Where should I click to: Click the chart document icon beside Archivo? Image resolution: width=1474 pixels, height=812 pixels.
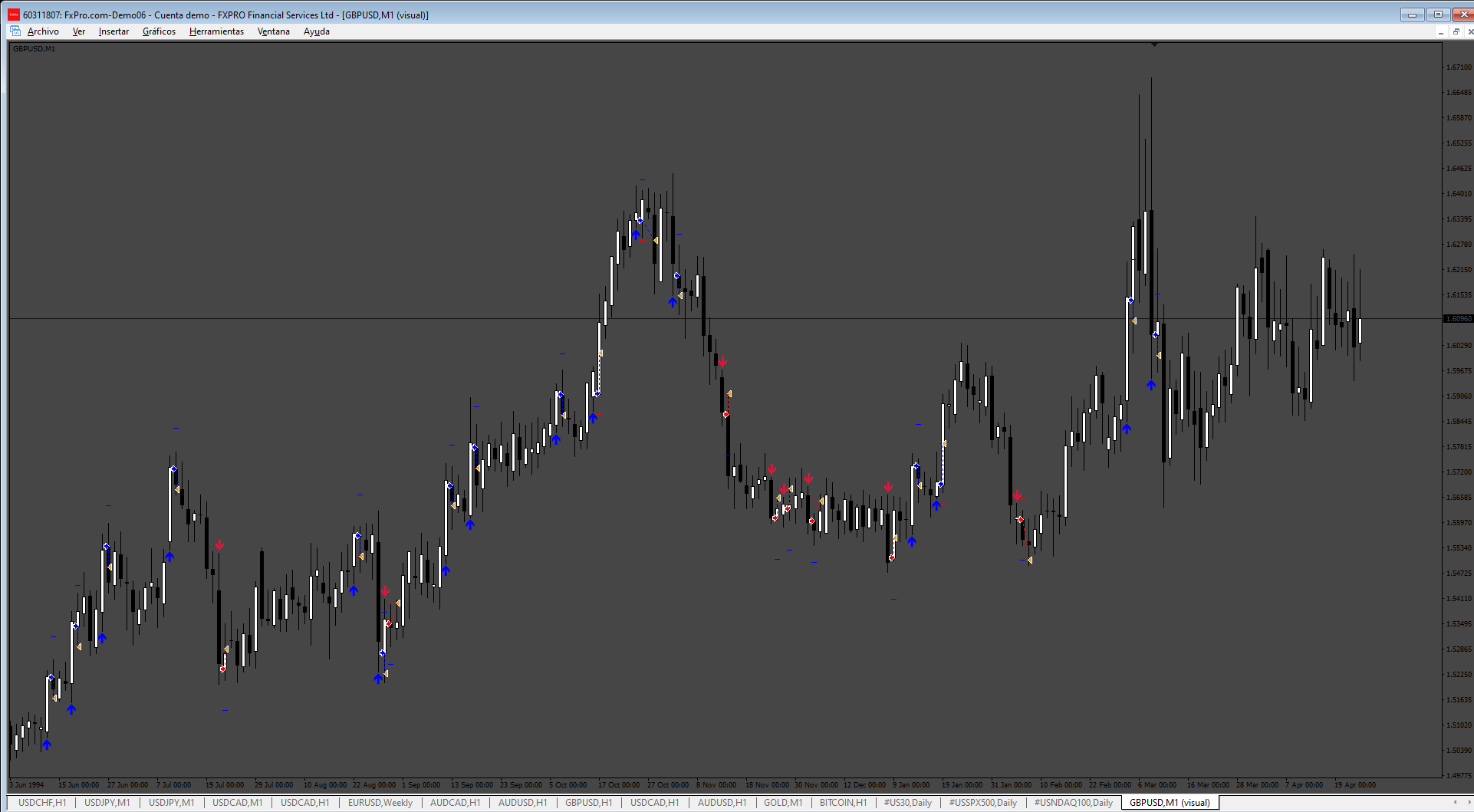coord(15,31)
